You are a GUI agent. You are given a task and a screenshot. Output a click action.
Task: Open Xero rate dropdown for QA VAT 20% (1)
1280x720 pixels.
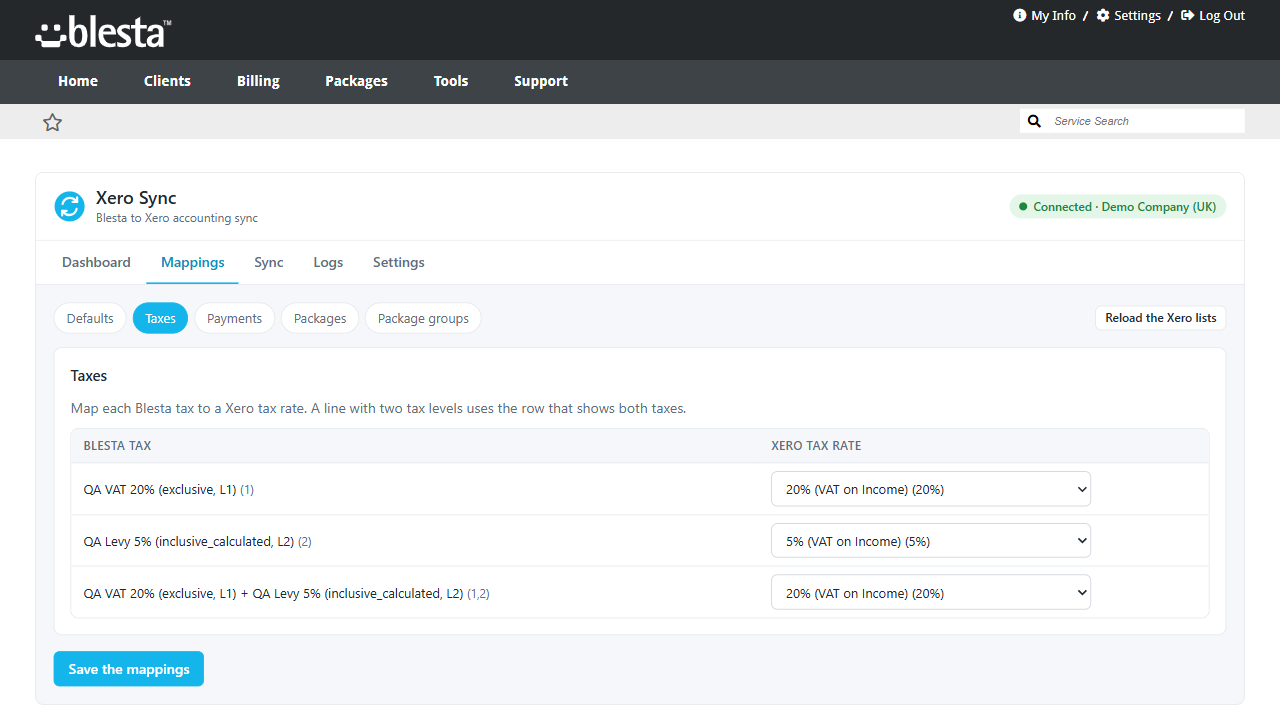point(931,489)
